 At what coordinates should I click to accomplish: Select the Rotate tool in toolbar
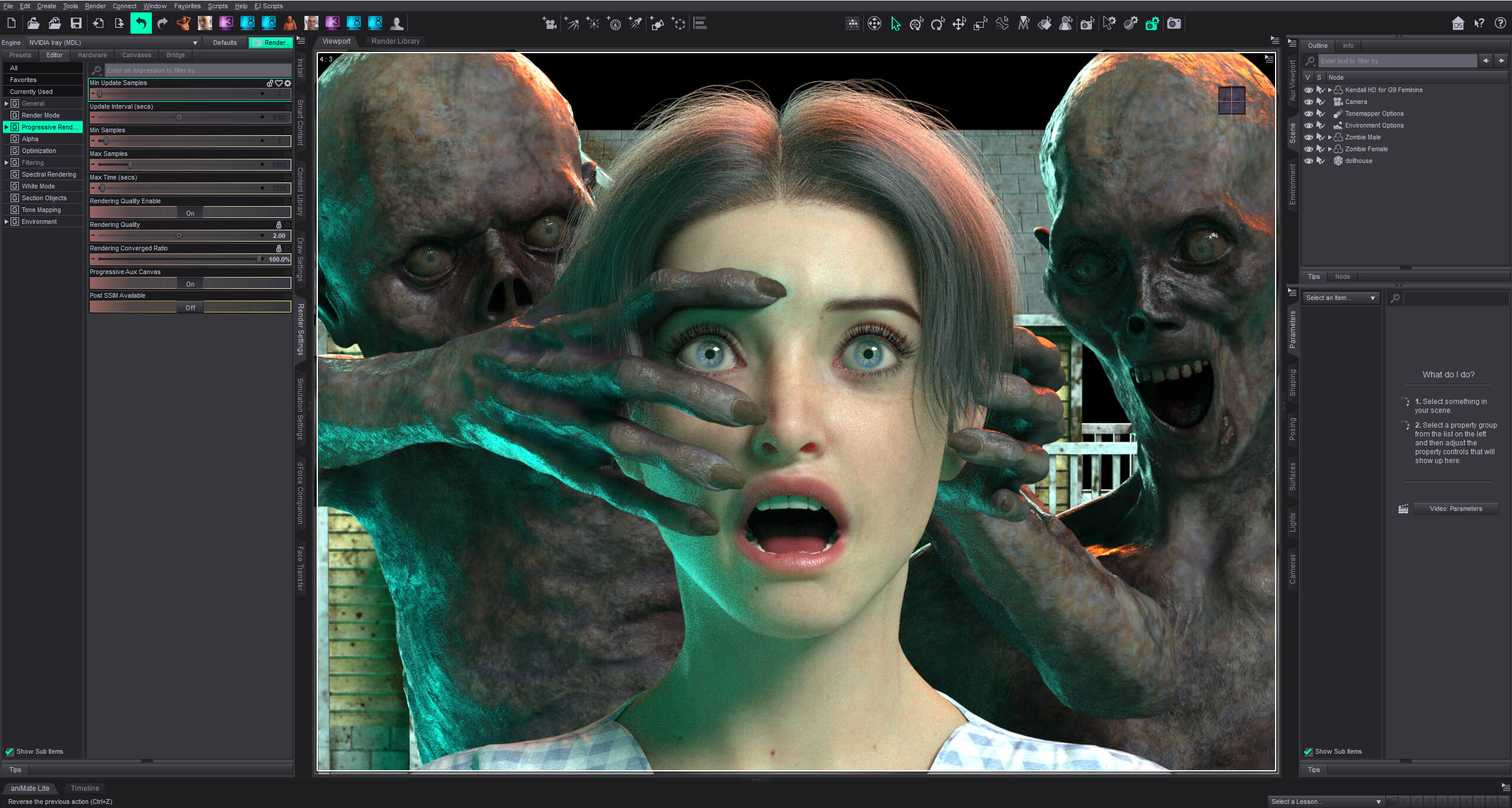pyautogui.click(x=938, y=24)
